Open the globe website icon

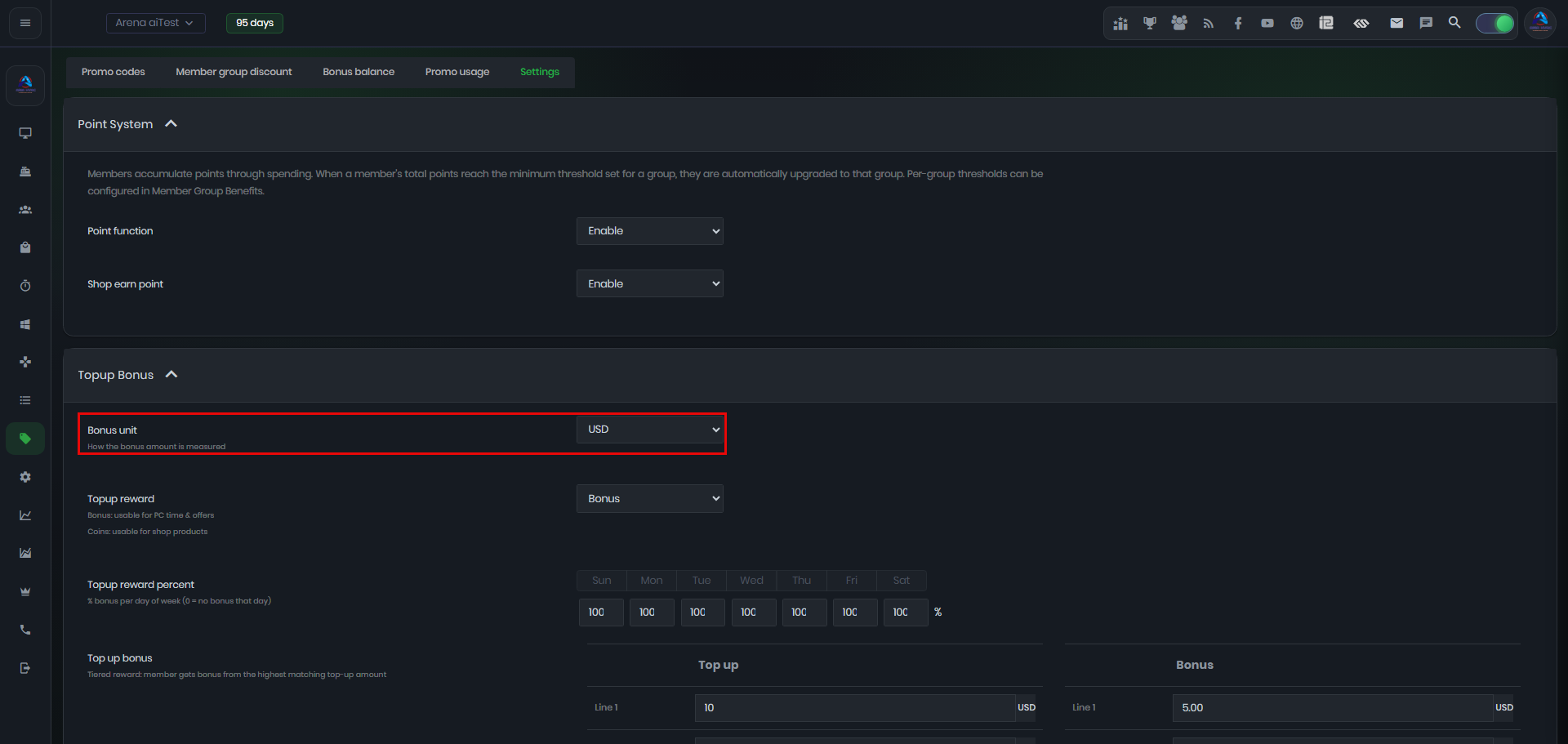click(x=1297, y=24)
